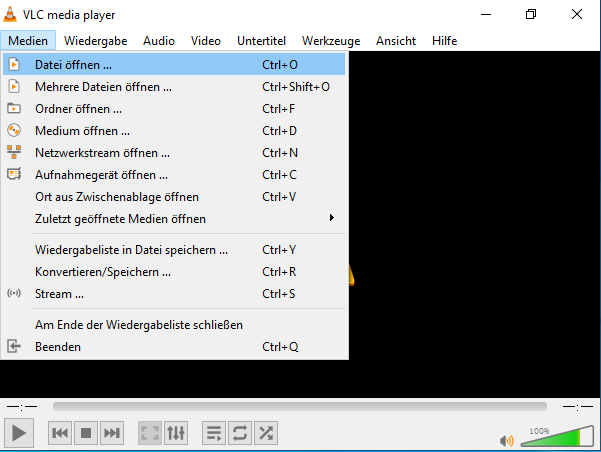Click the elapsed time label

coord(22,406)
